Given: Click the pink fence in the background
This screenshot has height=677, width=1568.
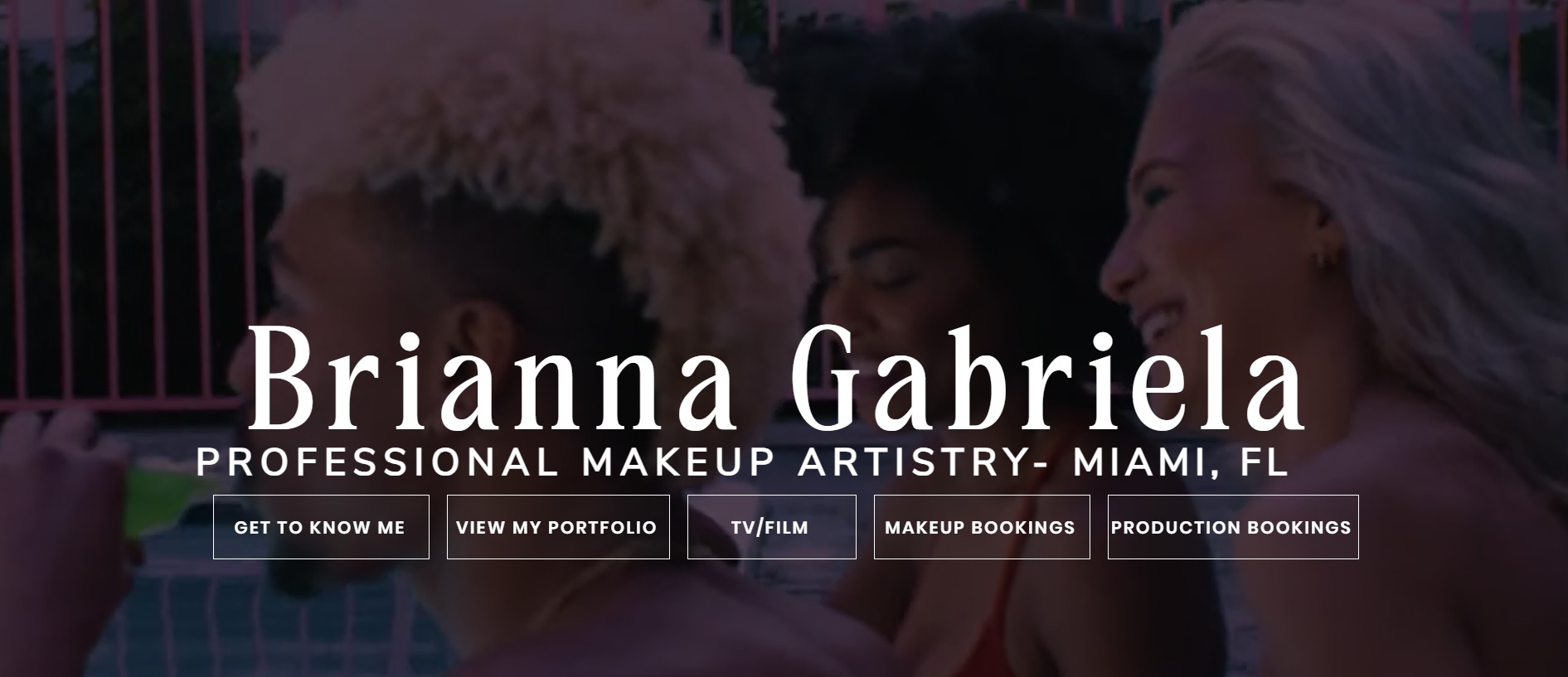Looking at the screenshot, I should click(124, 207).
